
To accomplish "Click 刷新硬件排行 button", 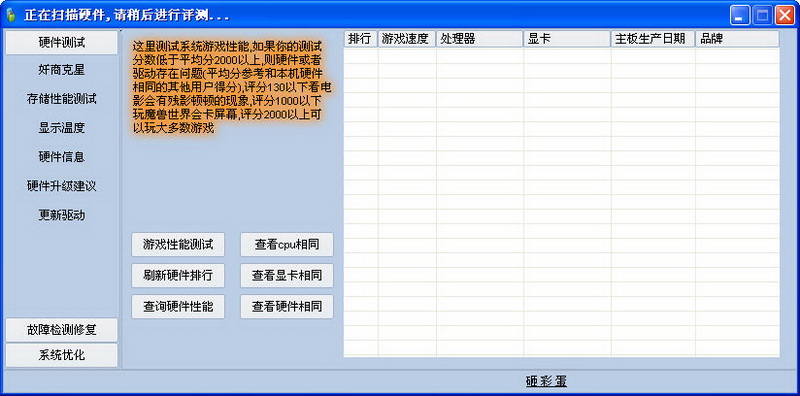I will click(x=178, y=276).
